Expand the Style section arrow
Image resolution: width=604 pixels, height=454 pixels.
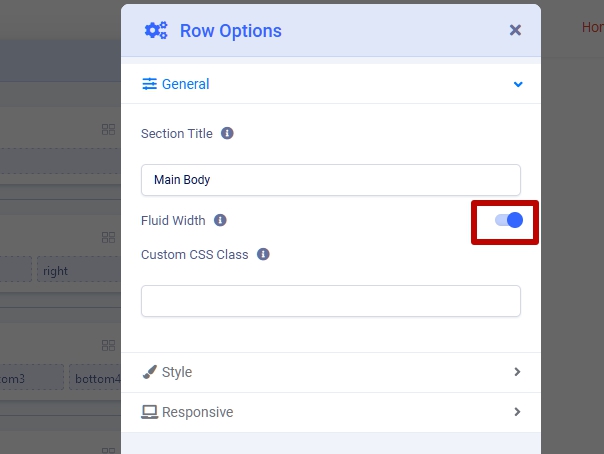point(517,372)
